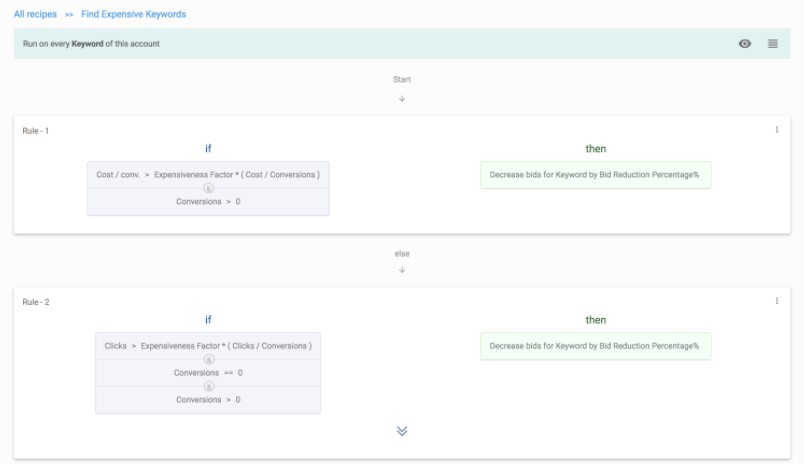The width and height of the screenshot is (804, 464).
Task: Click Find Expensive Keywords breadcrumb
Action: pos(133,15)
